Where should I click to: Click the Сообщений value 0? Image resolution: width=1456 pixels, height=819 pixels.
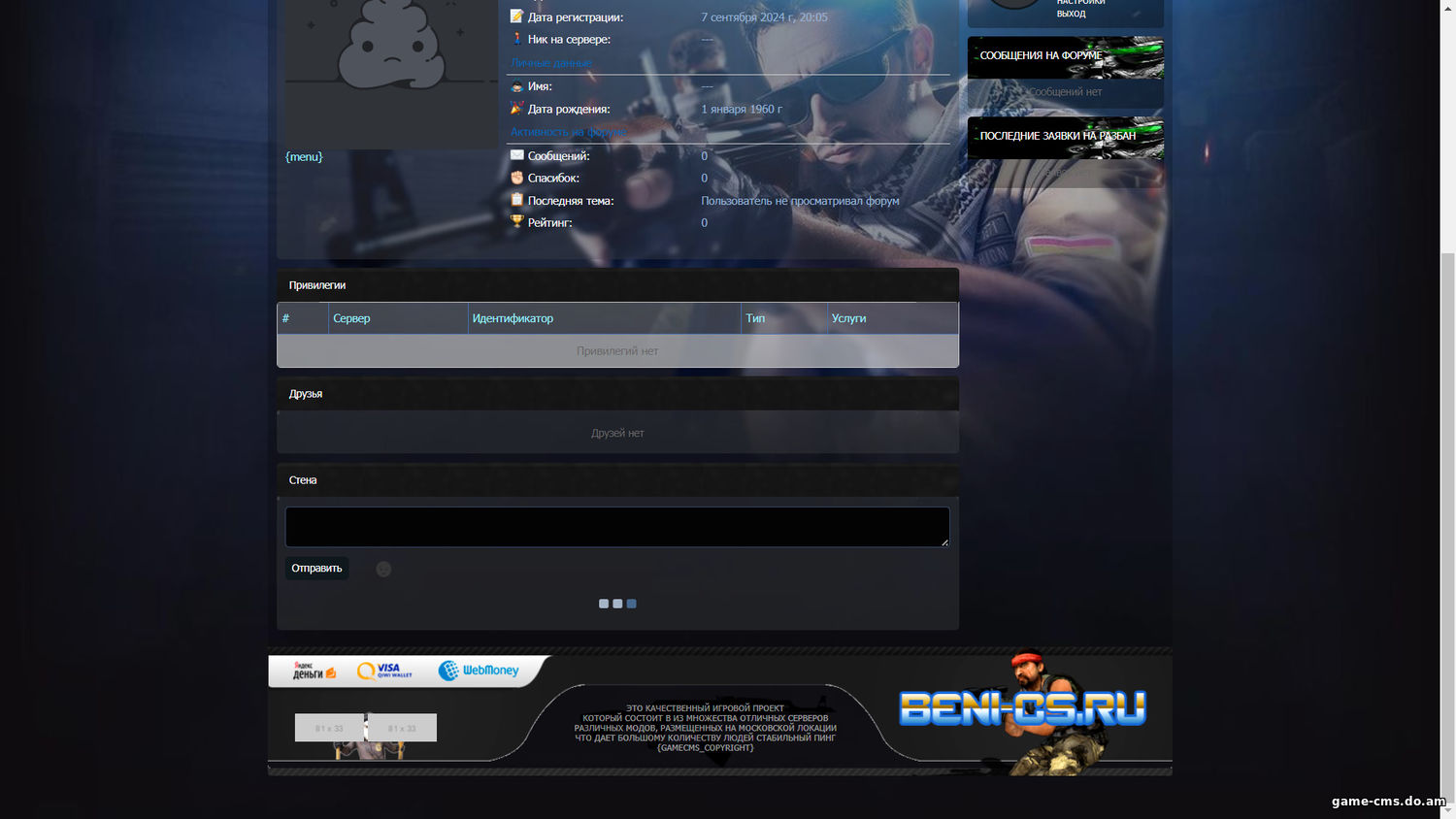click(x=705, y=156)
